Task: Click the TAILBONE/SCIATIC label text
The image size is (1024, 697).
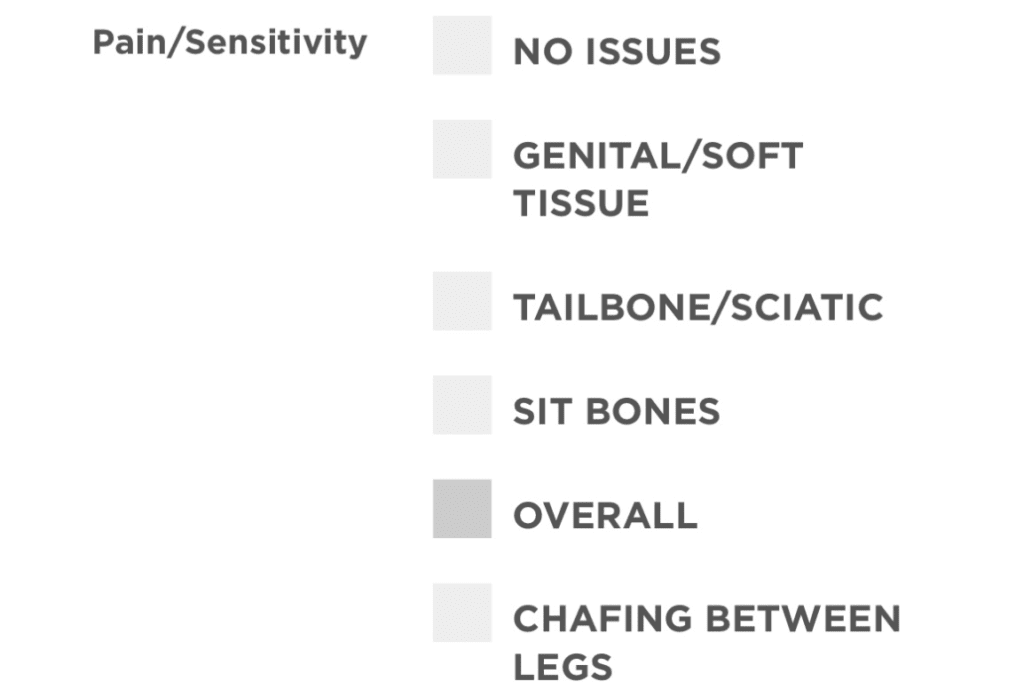Action: (698, 307)
